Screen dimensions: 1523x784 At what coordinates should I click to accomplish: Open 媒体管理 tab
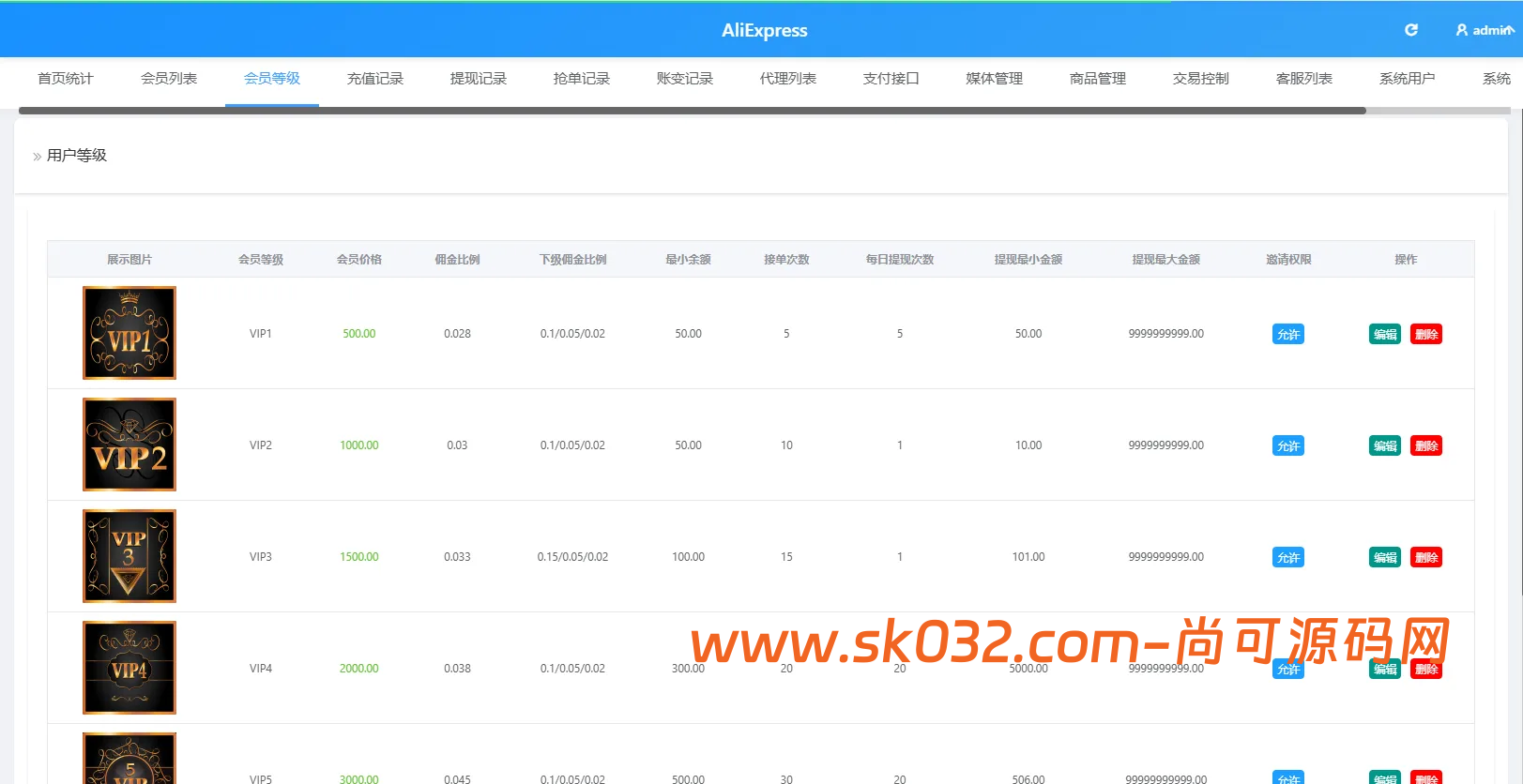(x=995, y=79)
